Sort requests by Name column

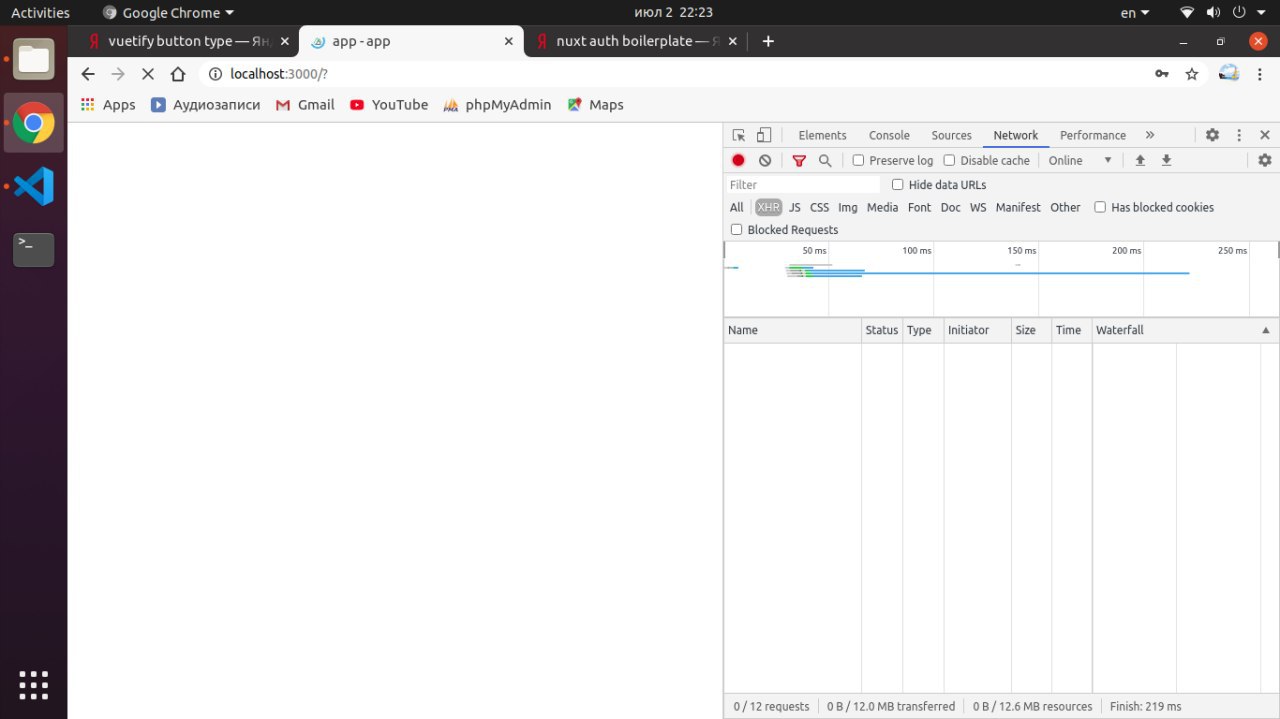[x=792, y=330]
